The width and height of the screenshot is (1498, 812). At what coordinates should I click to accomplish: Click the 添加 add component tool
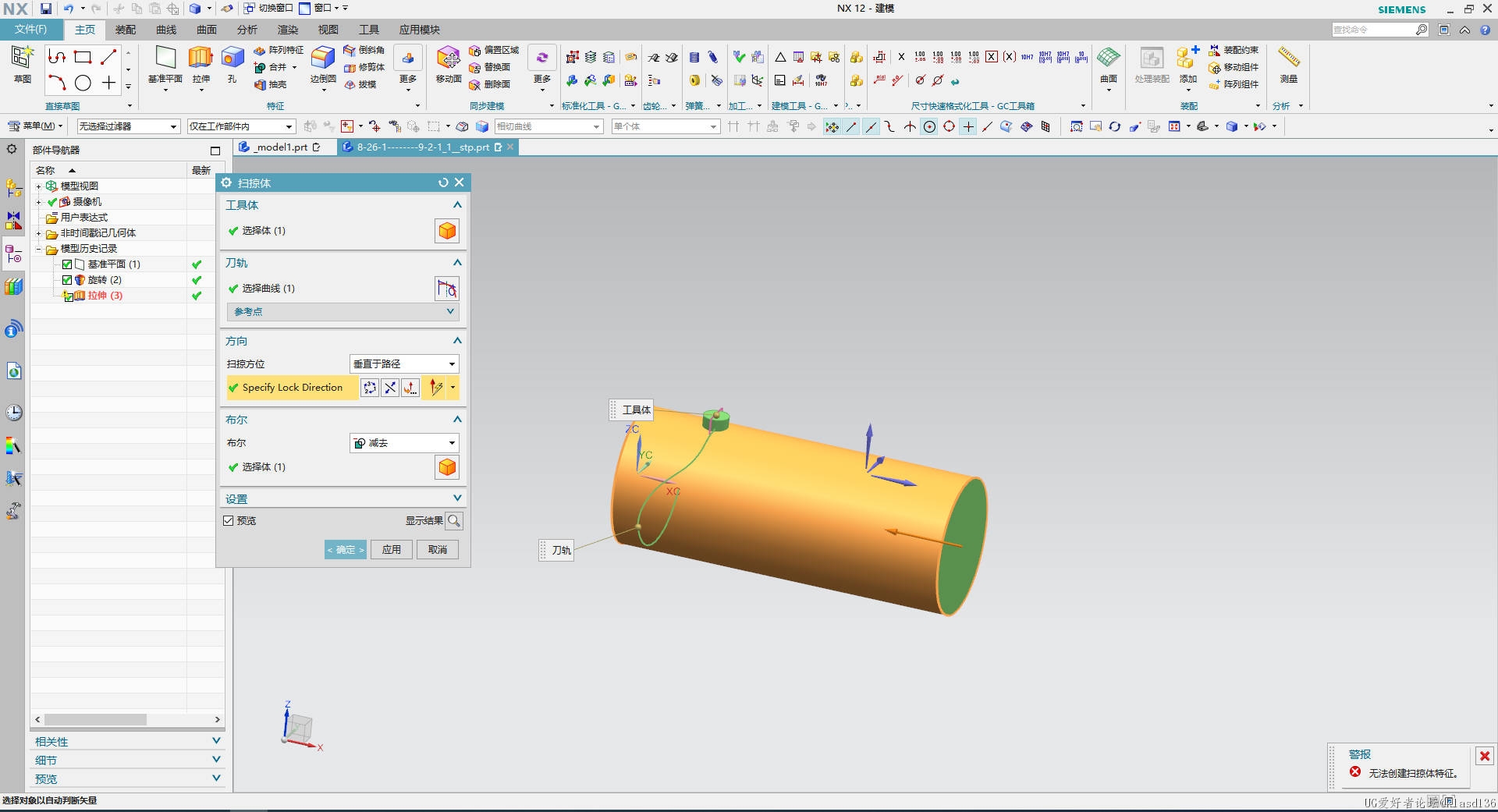pyautogui.click(x=1188, y=64)
